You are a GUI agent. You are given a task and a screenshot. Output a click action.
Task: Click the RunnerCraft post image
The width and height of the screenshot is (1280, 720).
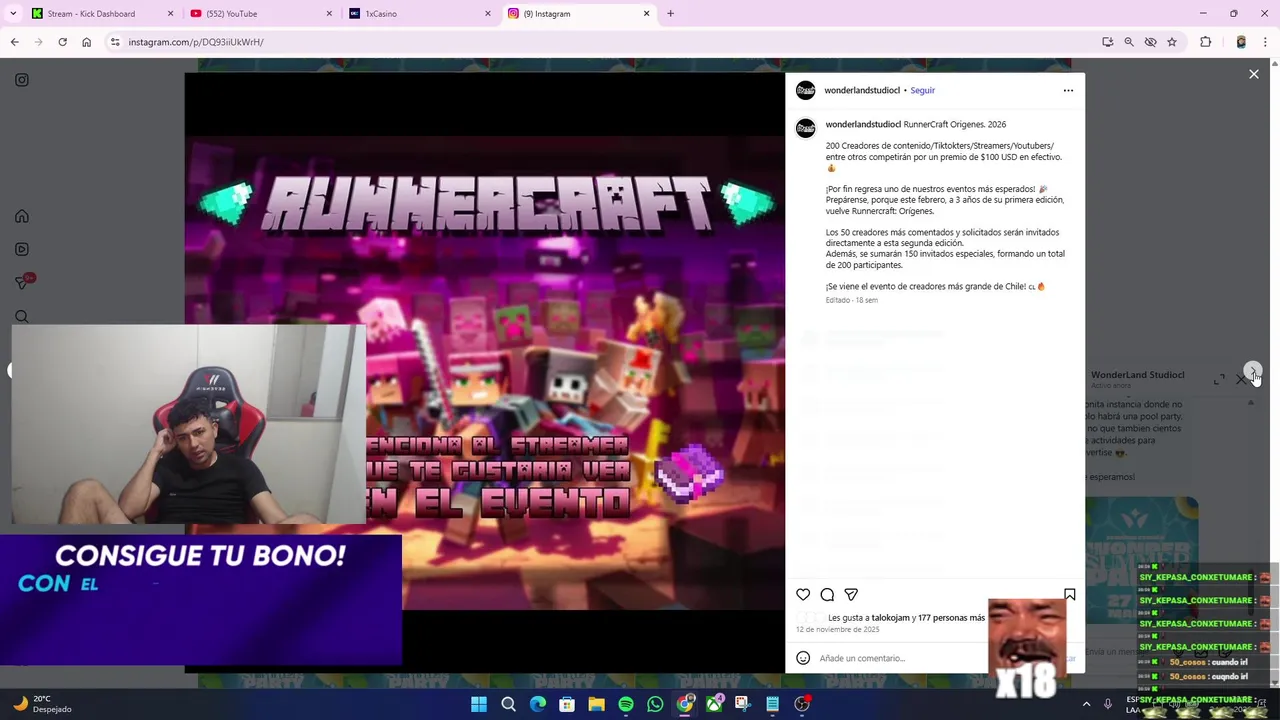click(485, 372)
